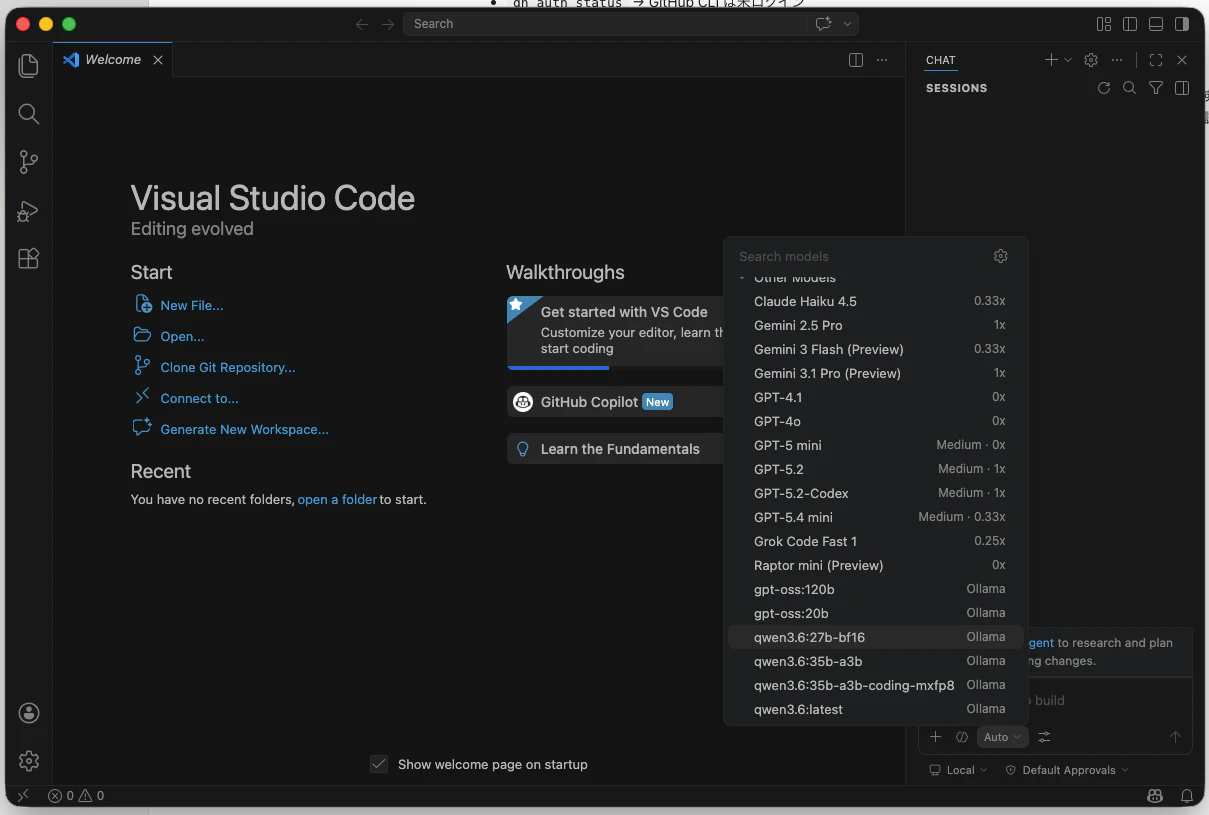Click Generate New Workspace... link
Screen dimensions: 1209x815
(244, 429)
